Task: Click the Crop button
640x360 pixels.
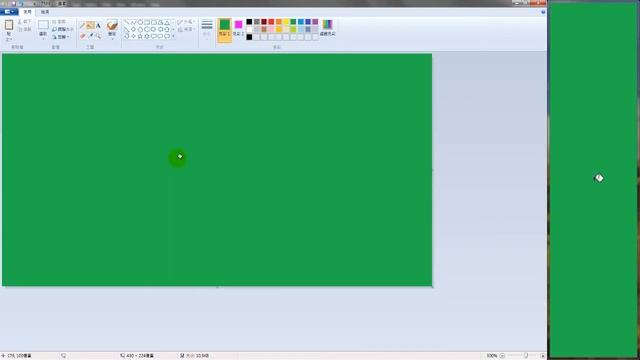Action: (60, 22)
